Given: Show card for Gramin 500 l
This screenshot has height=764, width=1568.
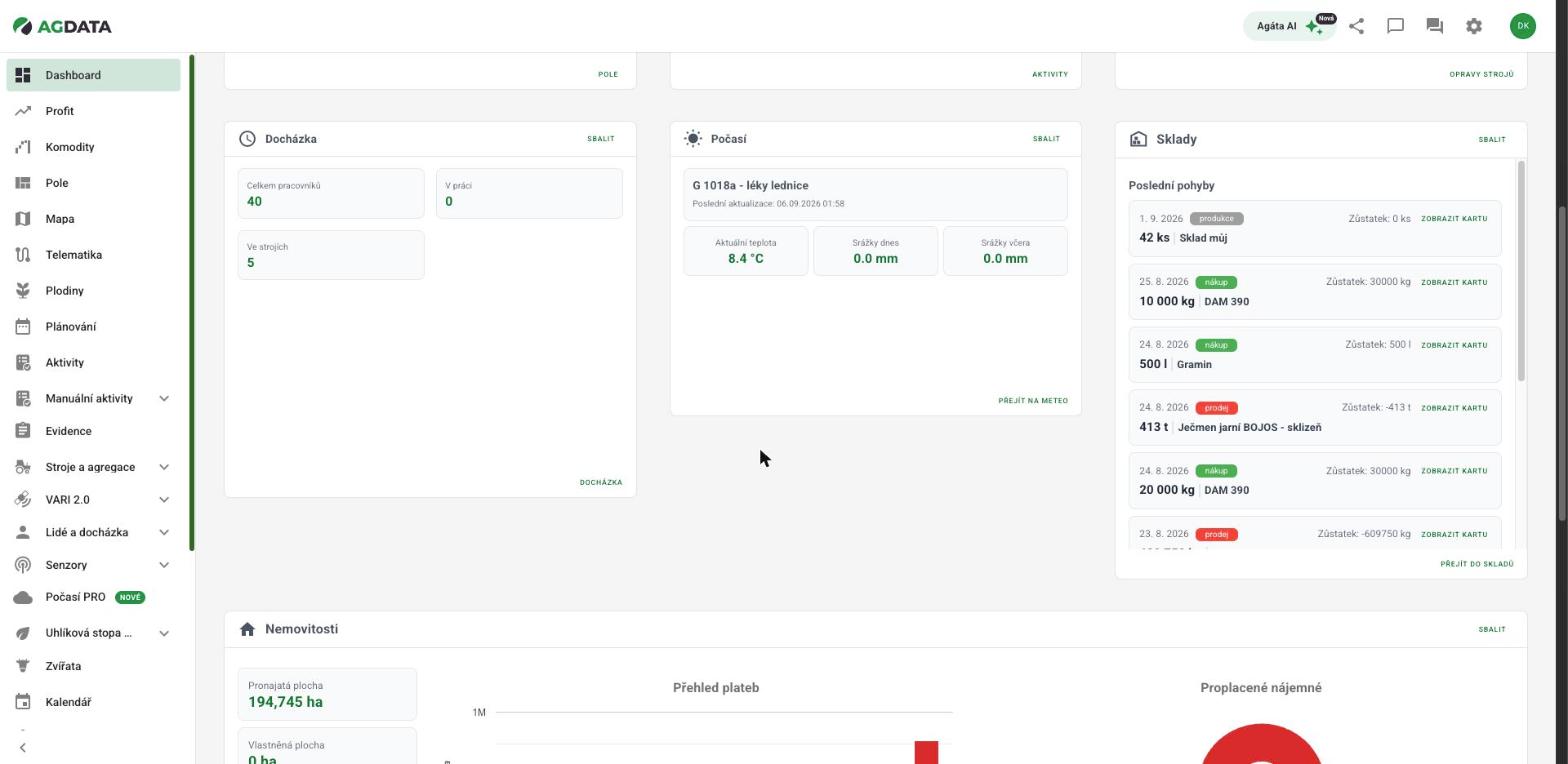Looking at the screenshot, I should coord(1454,346).
